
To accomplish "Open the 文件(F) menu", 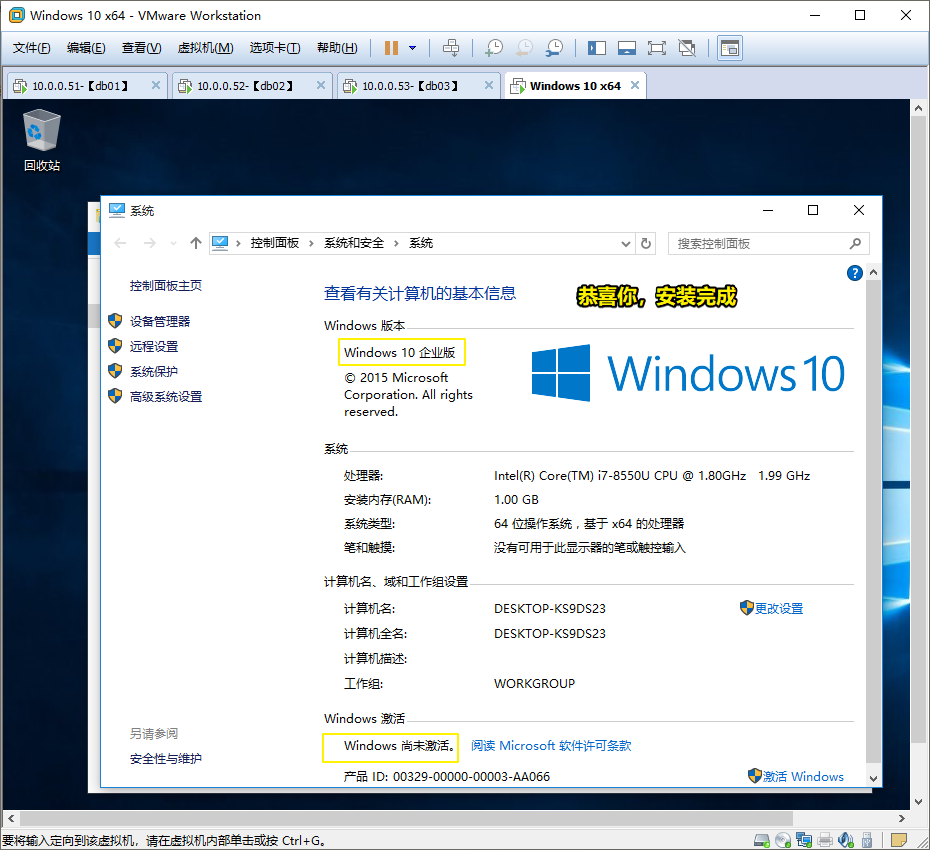I will (x=31, y=48).
